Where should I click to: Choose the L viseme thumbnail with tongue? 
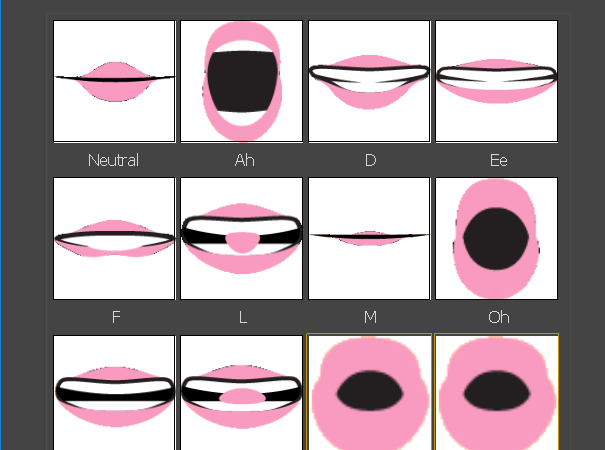[242, 238]
